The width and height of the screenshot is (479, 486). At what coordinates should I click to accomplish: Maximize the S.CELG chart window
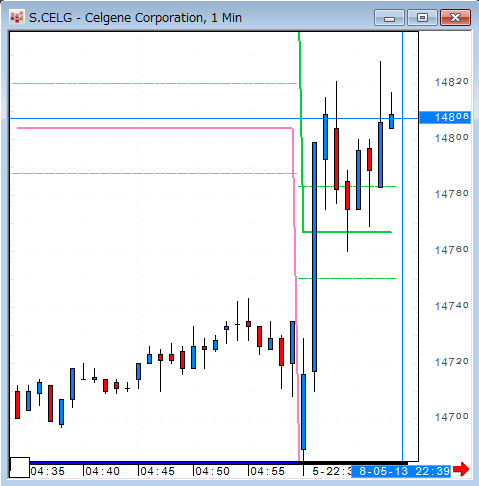click(x=422, y=18)
